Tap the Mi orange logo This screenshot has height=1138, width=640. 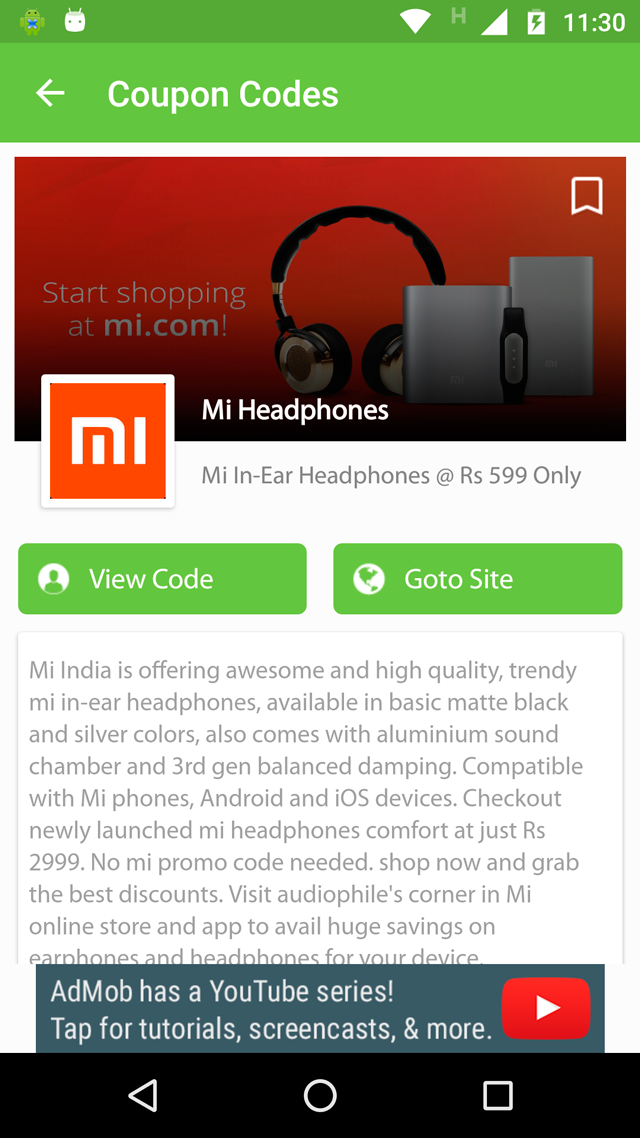point(107,441)
